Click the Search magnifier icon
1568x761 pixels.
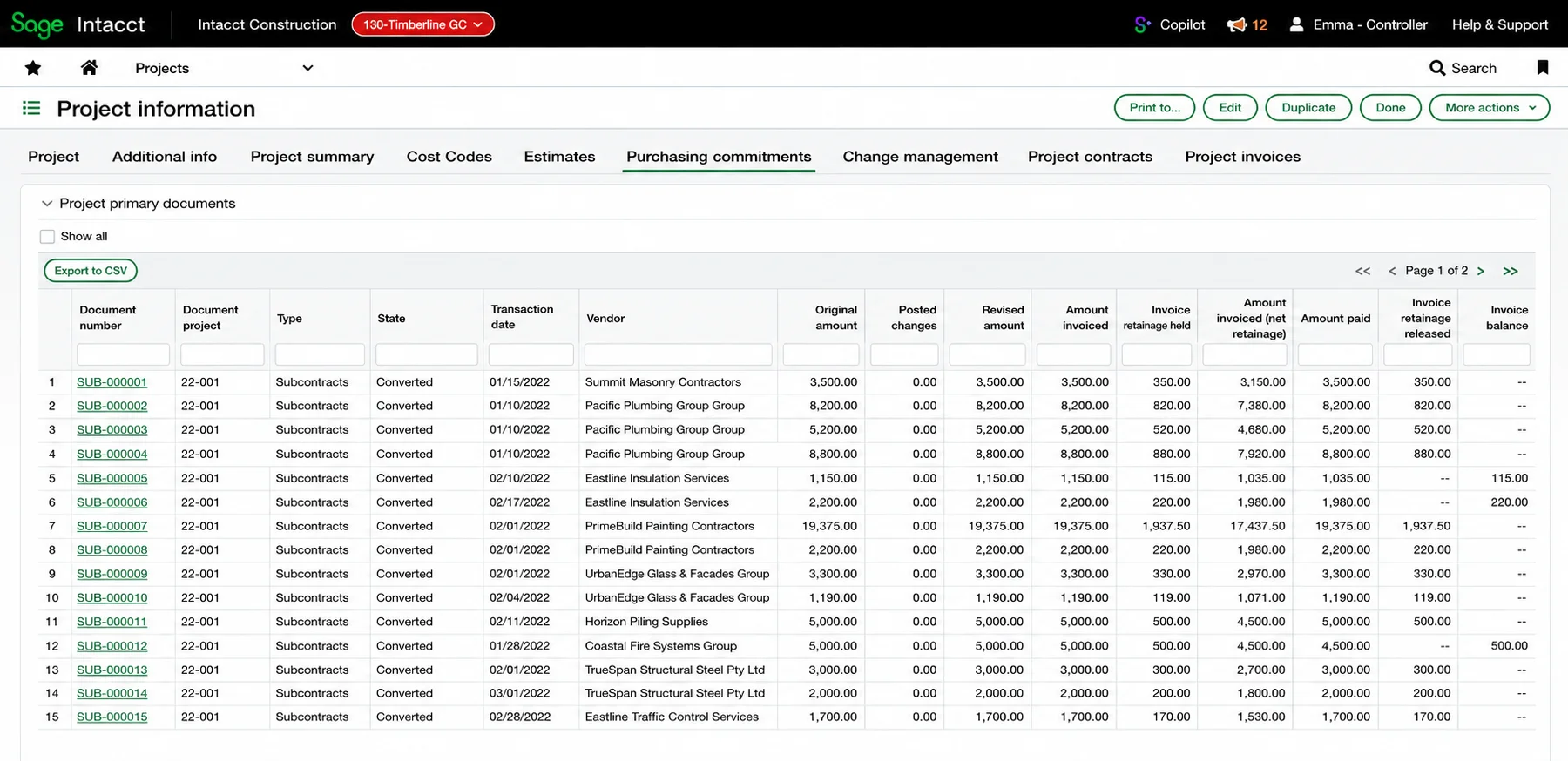1436,68
